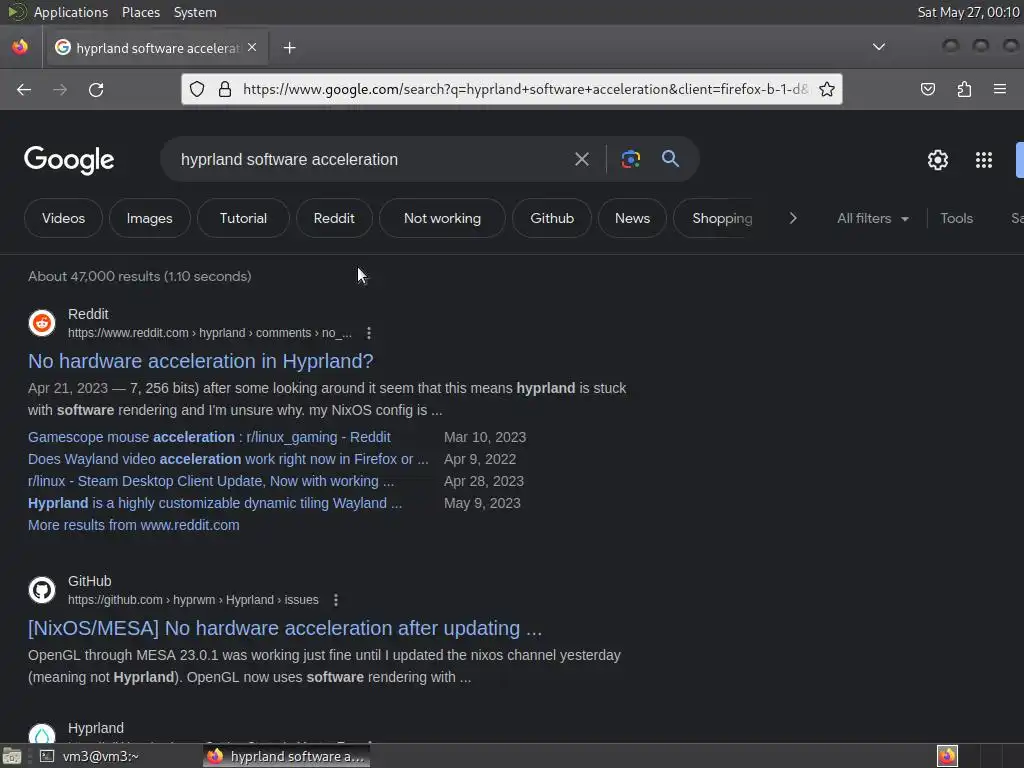
Task: Open the Tools options
Action: [x=956, y=218]
